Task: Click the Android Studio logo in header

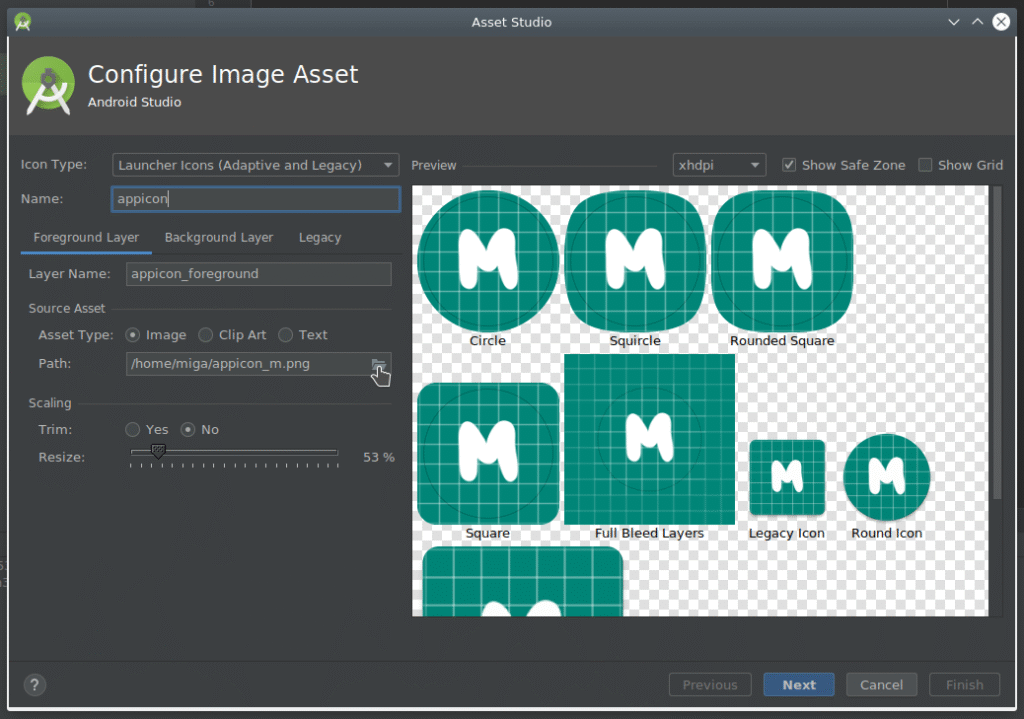Action: pos(48,86)
